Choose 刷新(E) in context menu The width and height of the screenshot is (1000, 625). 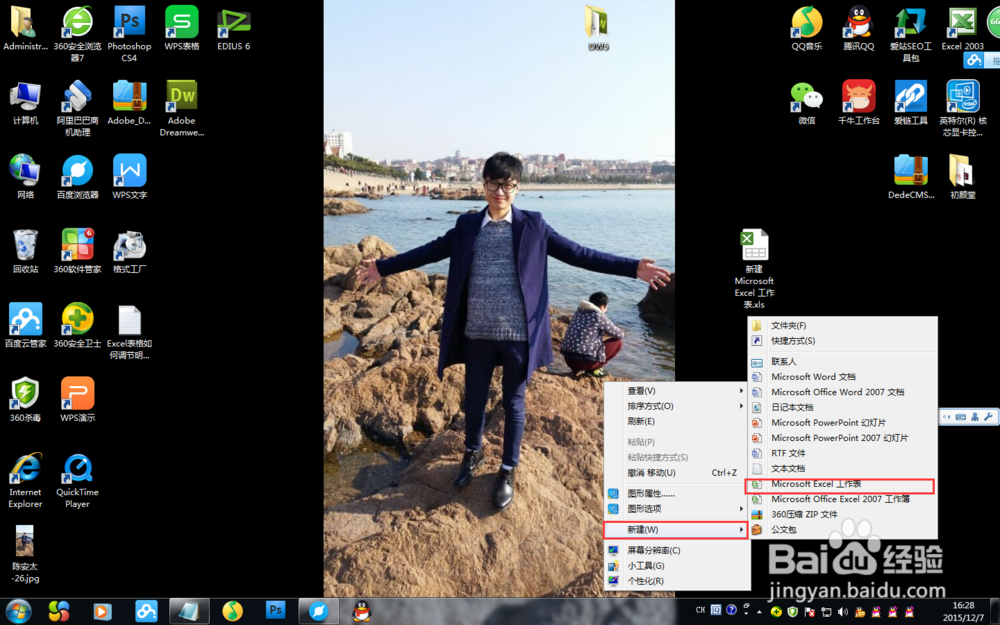676,421
